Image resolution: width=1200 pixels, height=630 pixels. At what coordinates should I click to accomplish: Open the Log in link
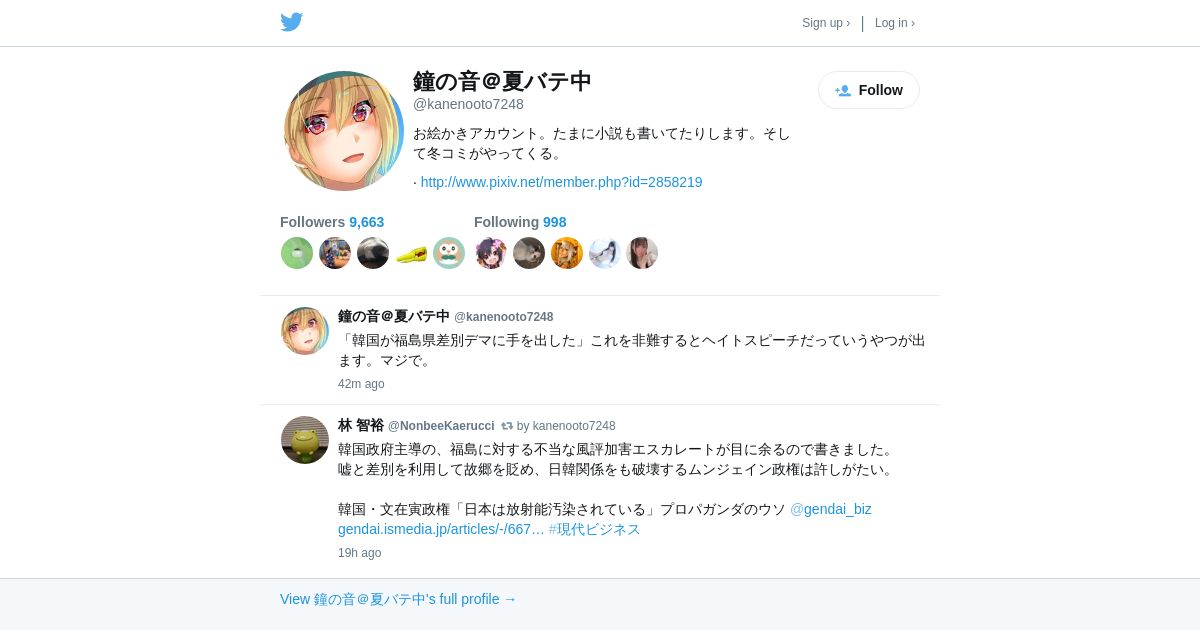[x=895, y=23]
